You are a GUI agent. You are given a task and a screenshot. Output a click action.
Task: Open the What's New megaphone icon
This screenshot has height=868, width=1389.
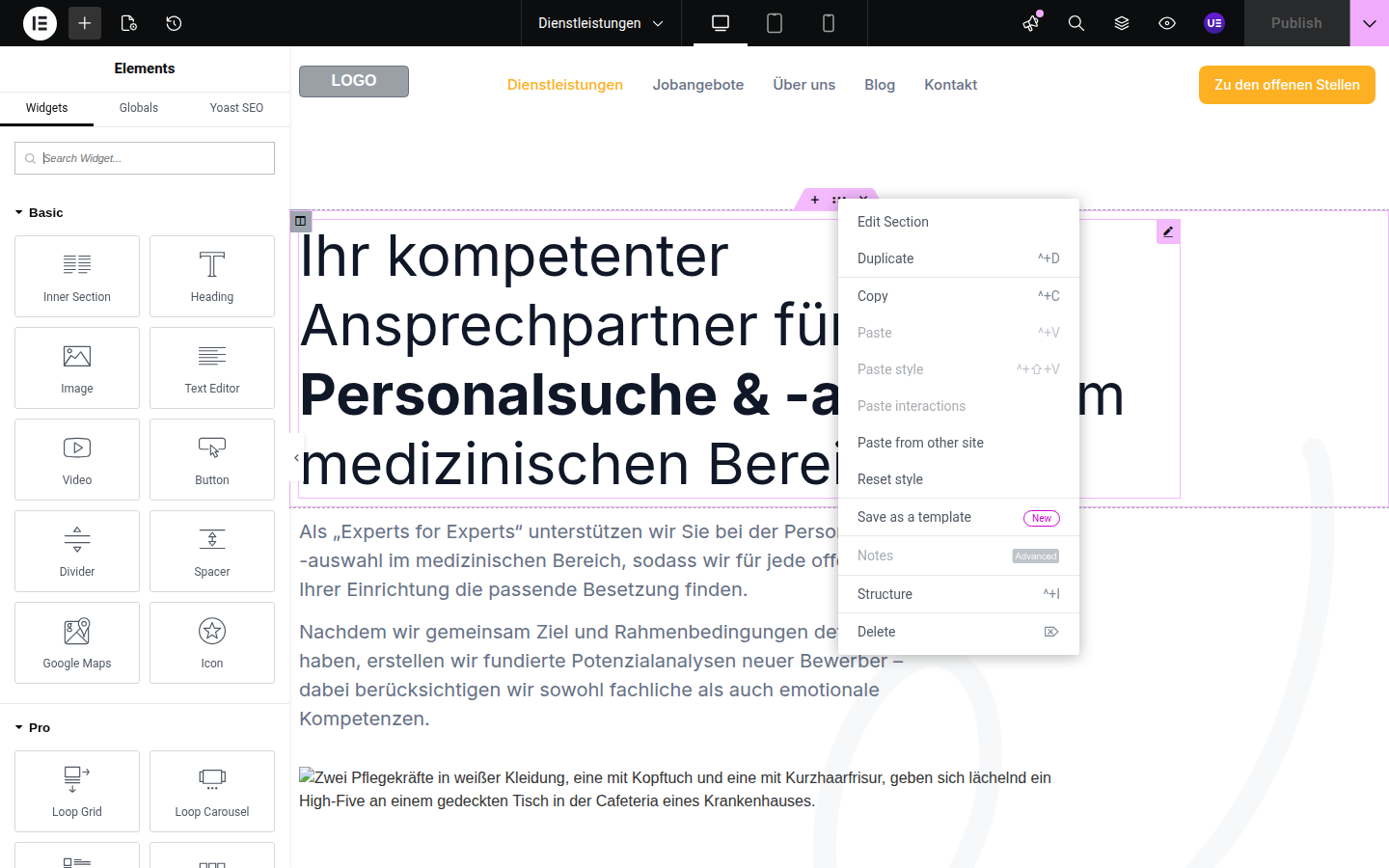pos(1031,23)
